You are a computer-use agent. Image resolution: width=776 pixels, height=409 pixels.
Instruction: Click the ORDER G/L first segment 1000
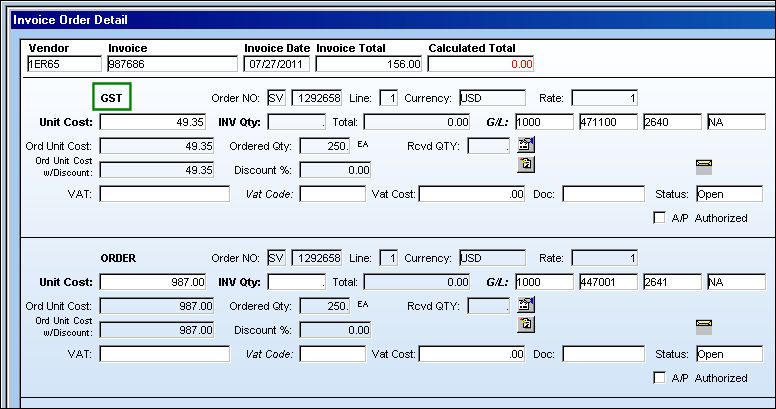[544, 282]
